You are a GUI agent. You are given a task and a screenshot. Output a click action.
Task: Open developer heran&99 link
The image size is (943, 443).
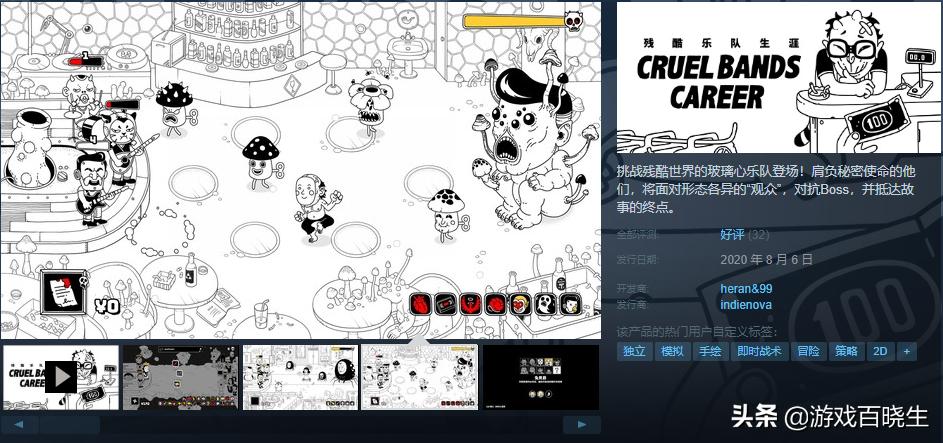(x=746, y=289)
